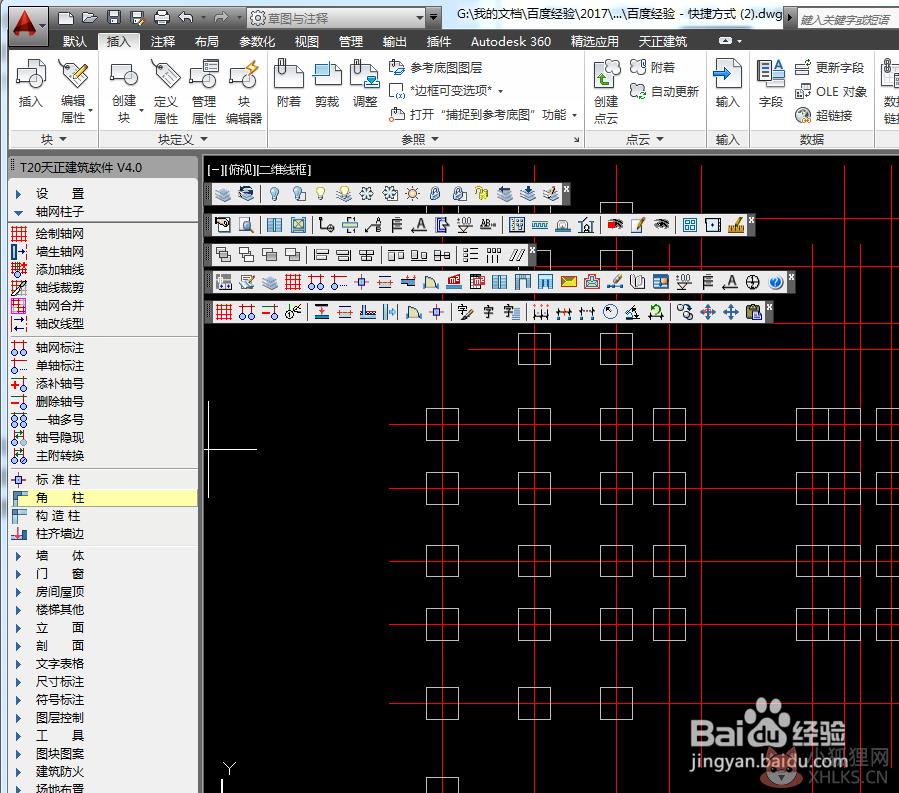
Task: Click the 参考底图图层 button
Action: pyautogui.click(x=436, y=68)
